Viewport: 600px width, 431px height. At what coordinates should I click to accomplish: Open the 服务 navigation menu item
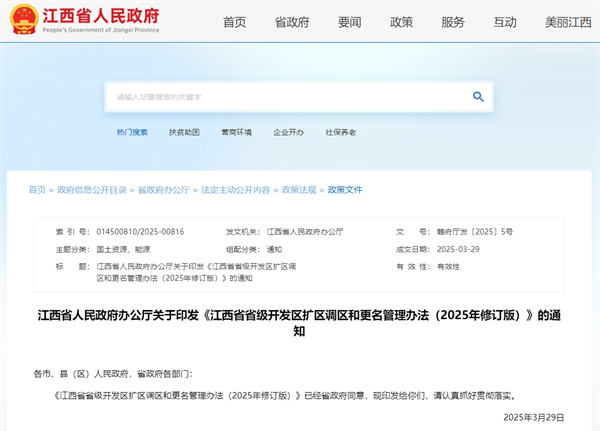(453, 22)
